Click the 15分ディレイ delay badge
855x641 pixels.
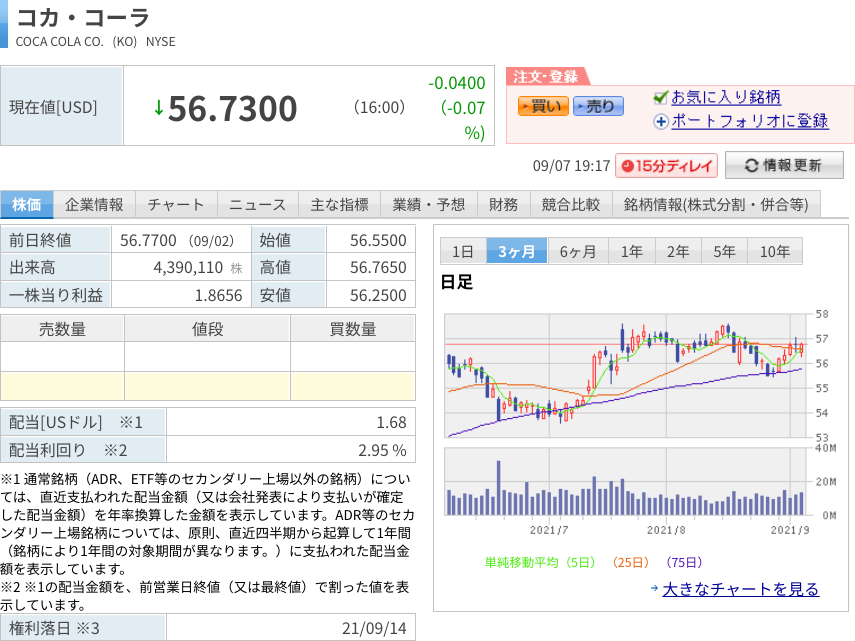point(666,166)
